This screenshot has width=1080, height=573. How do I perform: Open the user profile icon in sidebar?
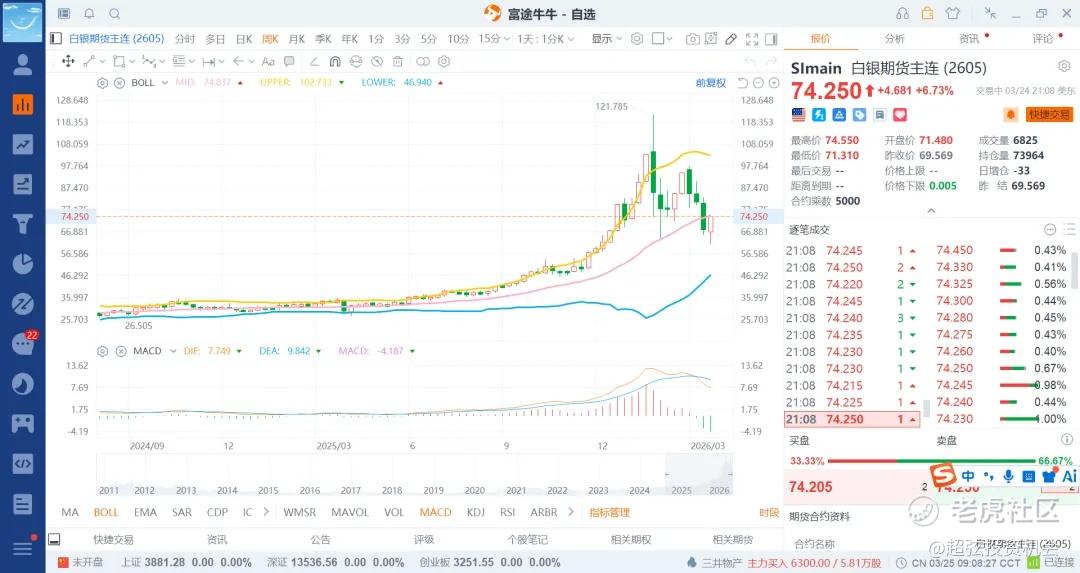tap(23, 65)
